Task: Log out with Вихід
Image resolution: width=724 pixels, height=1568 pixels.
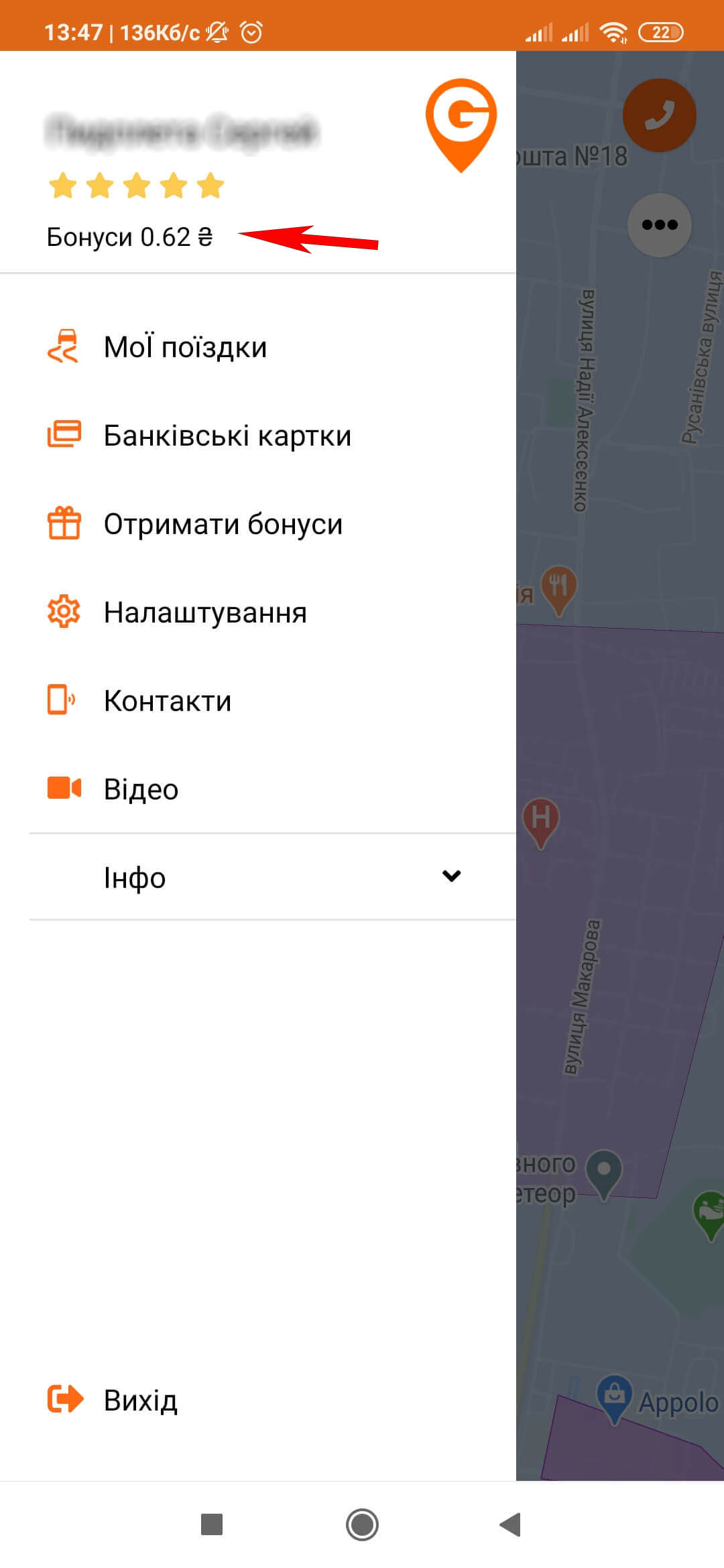Action: point(258,1400)
